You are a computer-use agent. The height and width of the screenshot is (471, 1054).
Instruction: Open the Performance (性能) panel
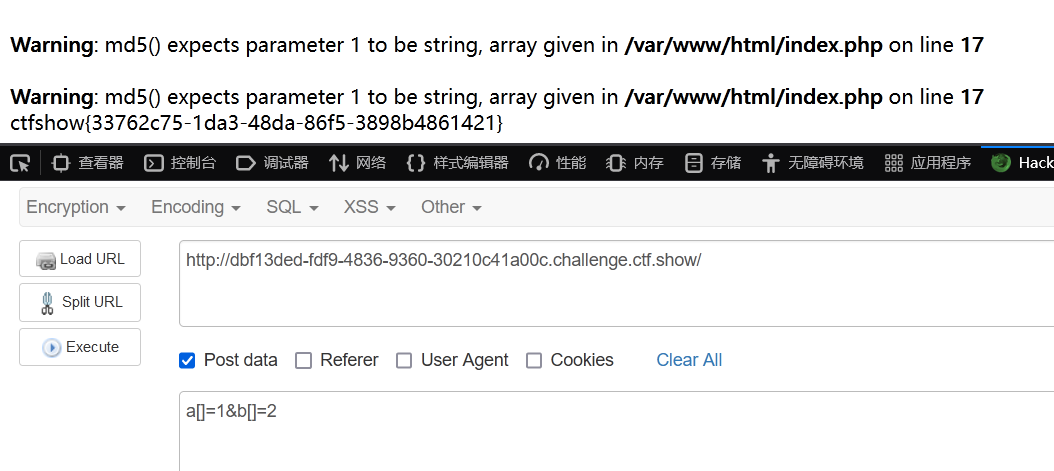558,163
